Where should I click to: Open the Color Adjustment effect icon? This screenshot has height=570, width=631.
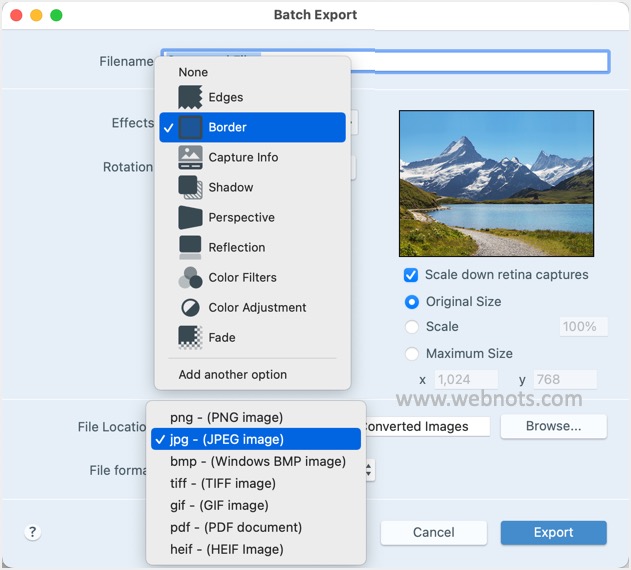190,307
